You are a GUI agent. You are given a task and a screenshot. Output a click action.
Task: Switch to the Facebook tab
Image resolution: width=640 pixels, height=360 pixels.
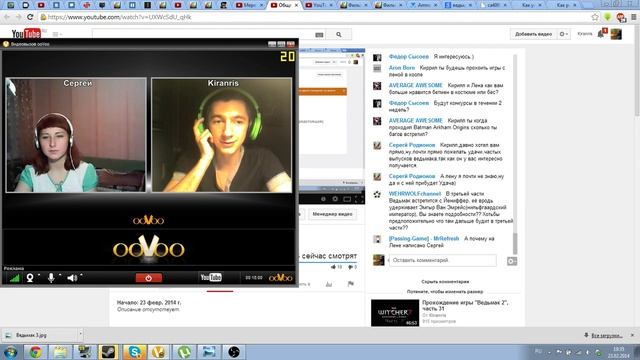(x=458, y=5)
